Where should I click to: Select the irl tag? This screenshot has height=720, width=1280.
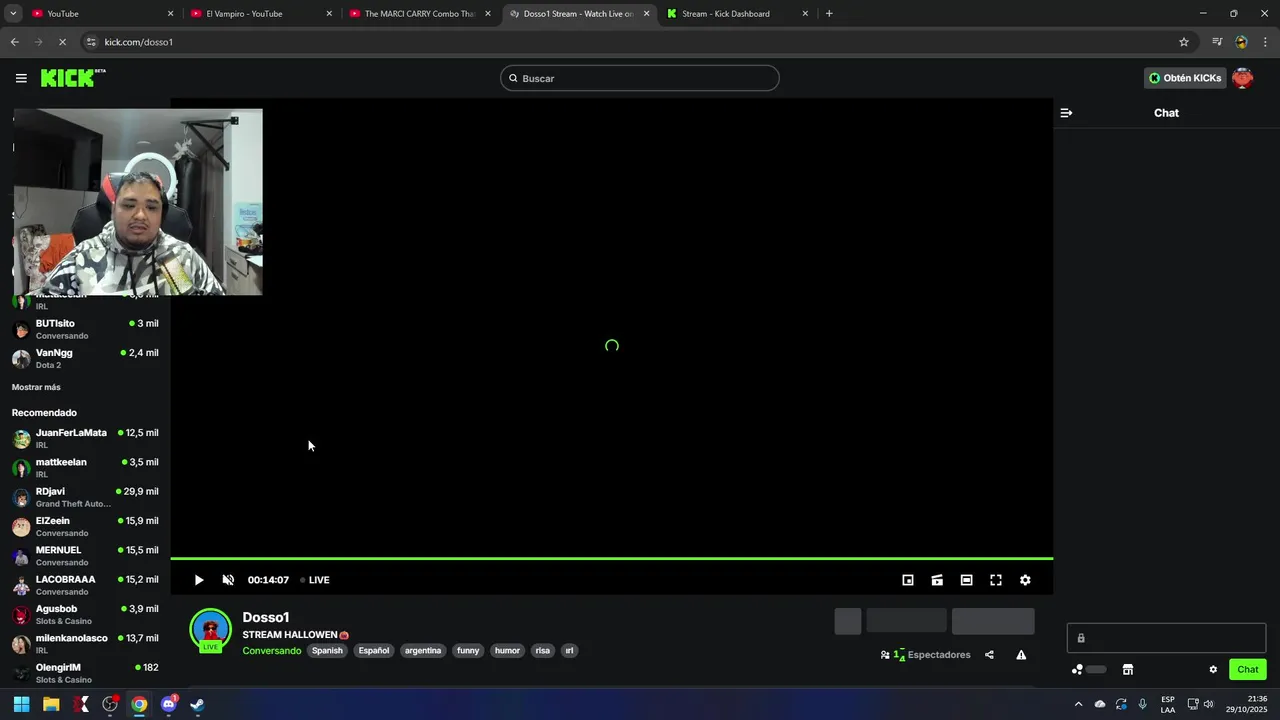coord(569,651)
